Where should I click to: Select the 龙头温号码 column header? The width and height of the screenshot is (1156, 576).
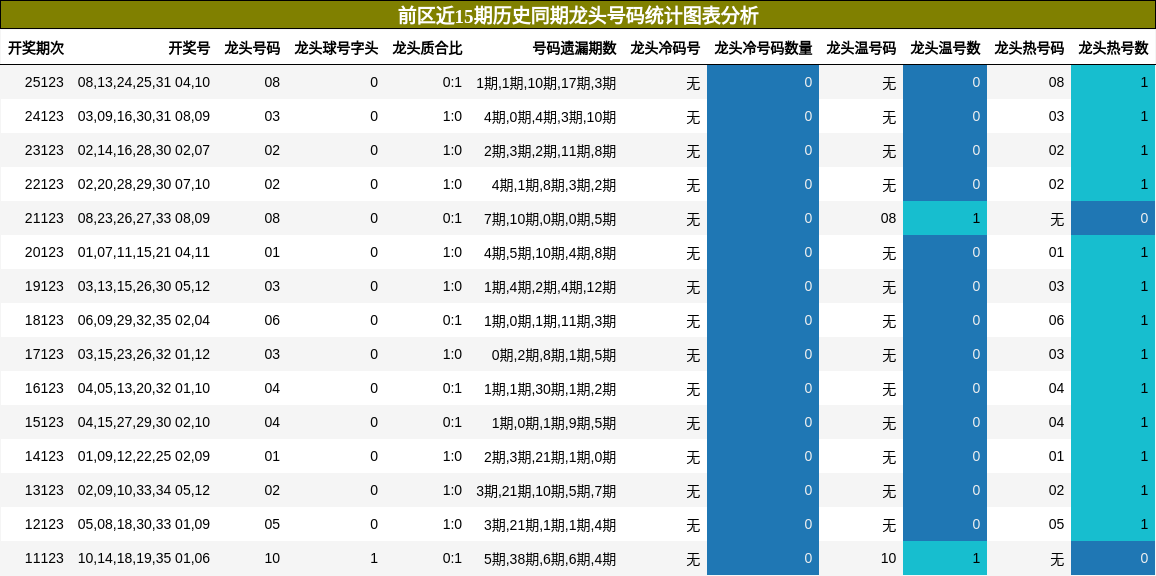pos(861,49)
